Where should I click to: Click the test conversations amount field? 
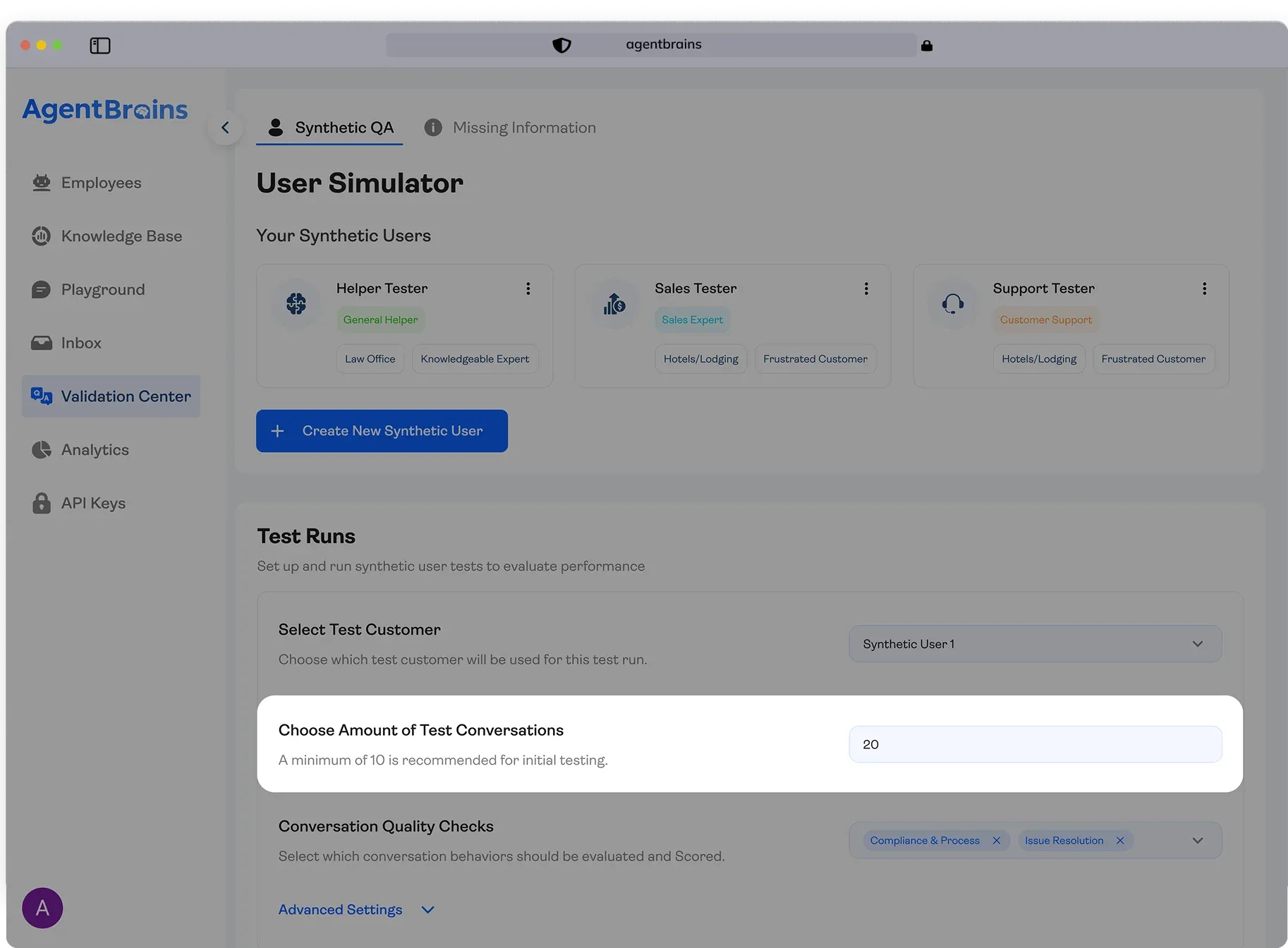click(1035, 745)
